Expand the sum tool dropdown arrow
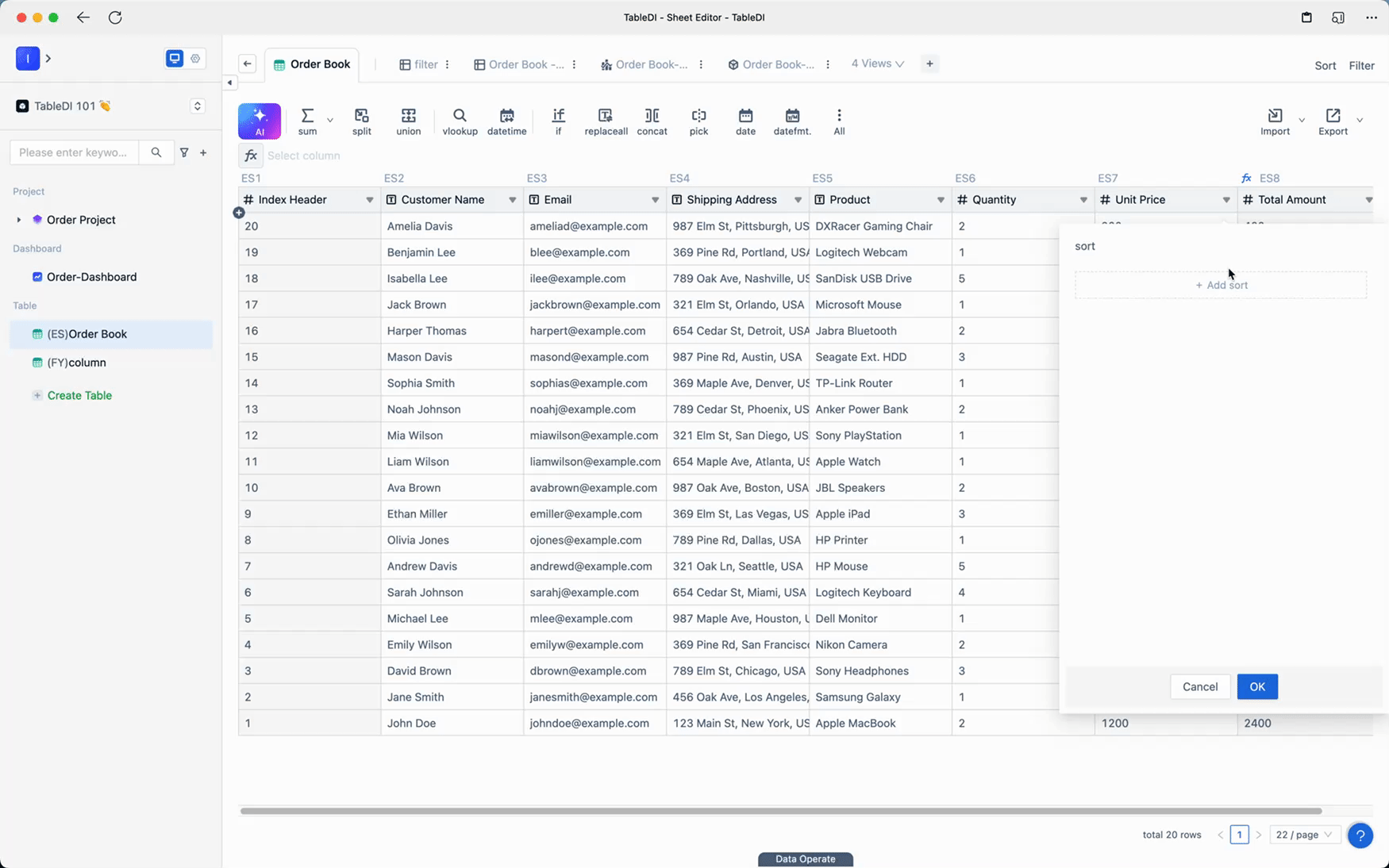The image size is (1389, 868). [330, 121]
